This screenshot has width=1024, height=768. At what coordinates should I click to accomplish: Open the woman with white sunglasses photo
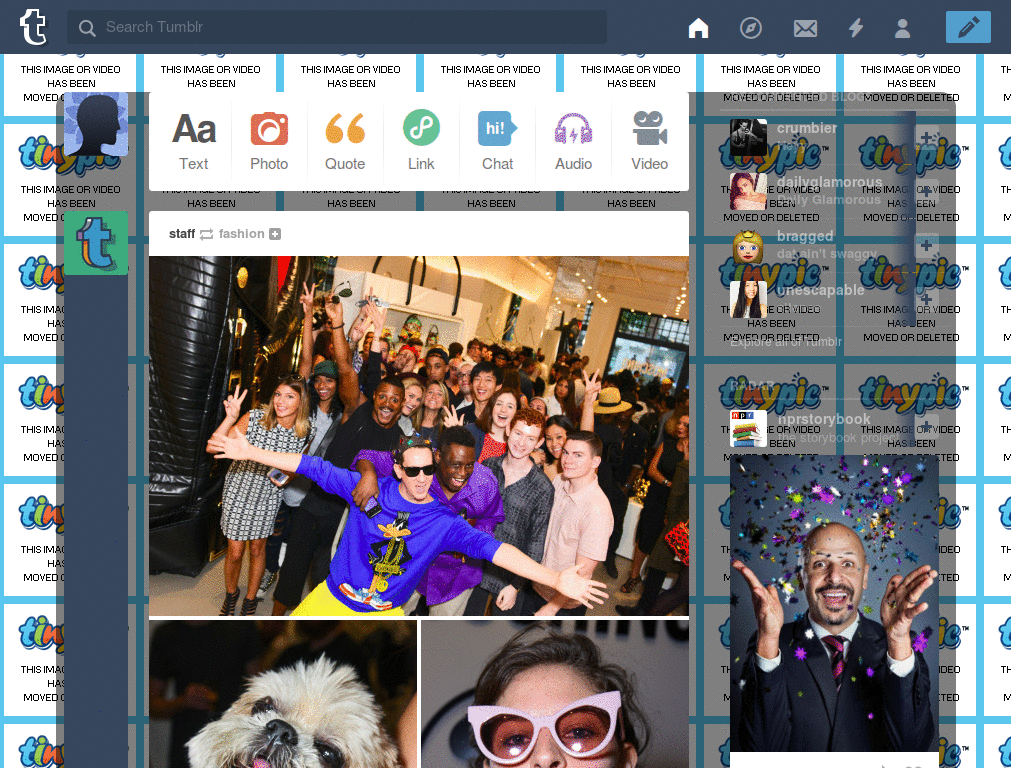pyautogui.click(x=555, y=694)
